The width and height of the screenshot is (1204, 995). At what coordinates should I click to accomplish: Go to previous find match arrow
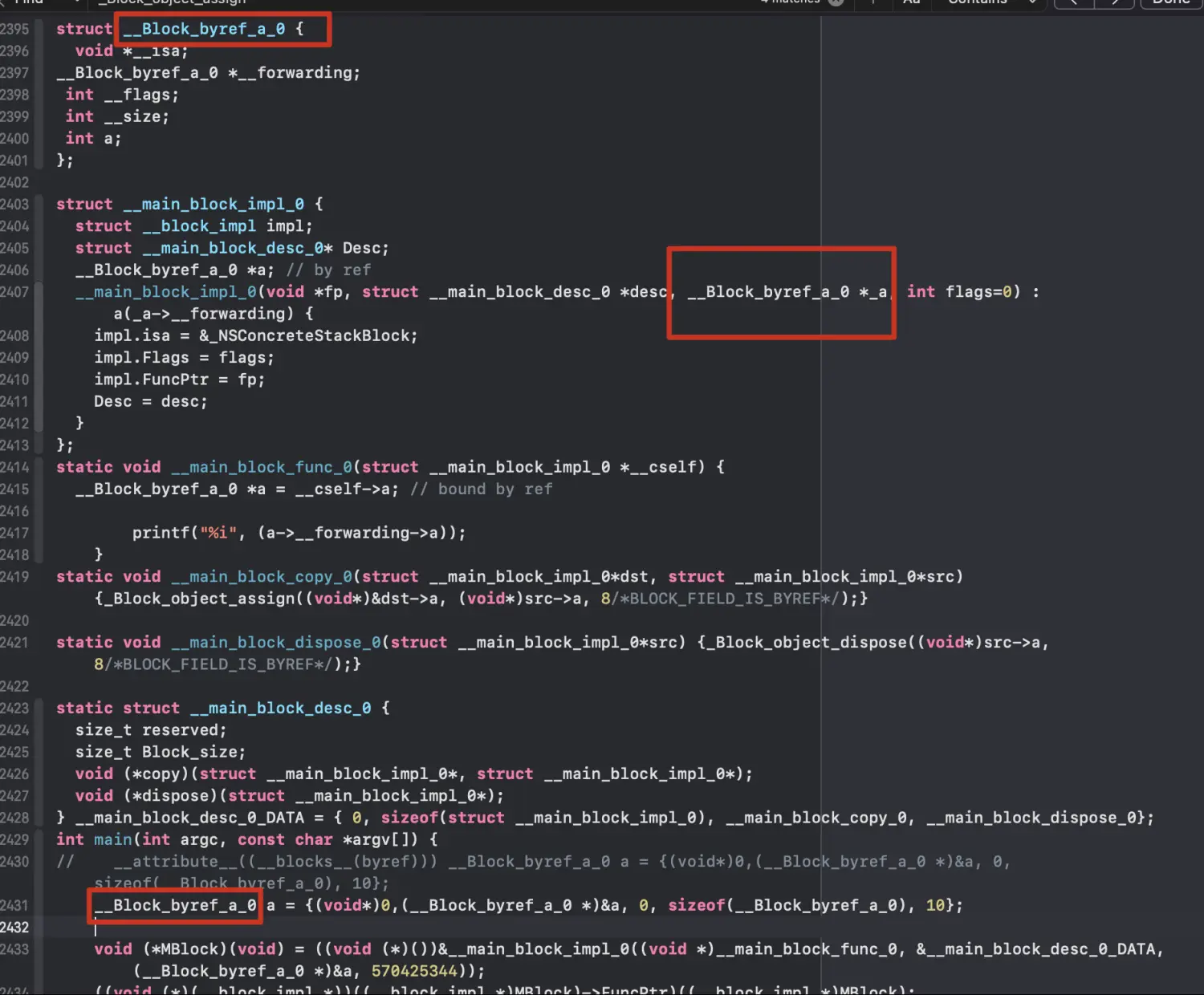1074,2
